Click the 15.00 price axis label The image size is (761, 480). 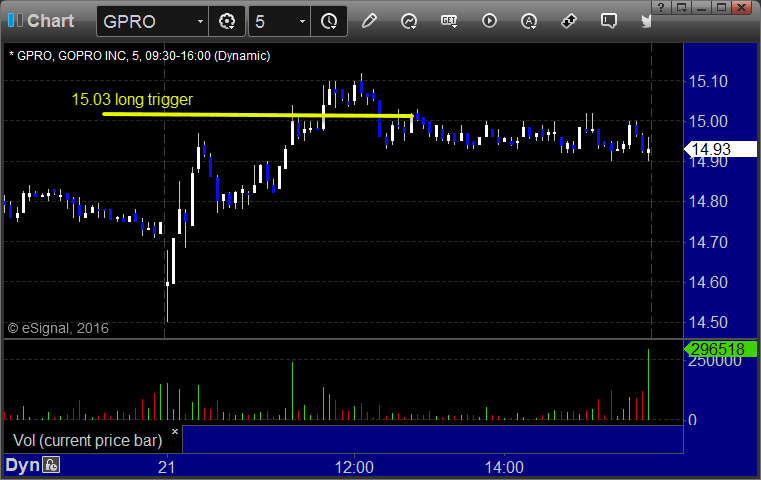click(708, 121)
